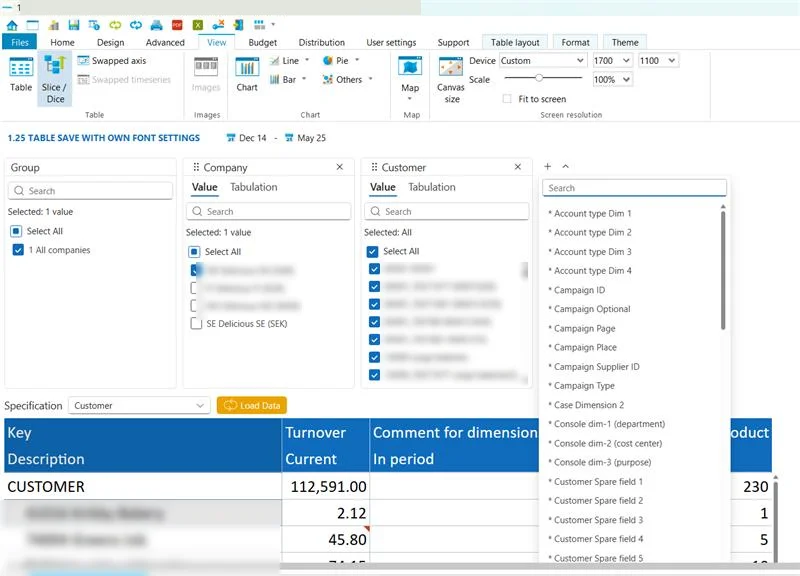
Task: Open the start date calendar for Dec 14
Action: coord(231,138)
